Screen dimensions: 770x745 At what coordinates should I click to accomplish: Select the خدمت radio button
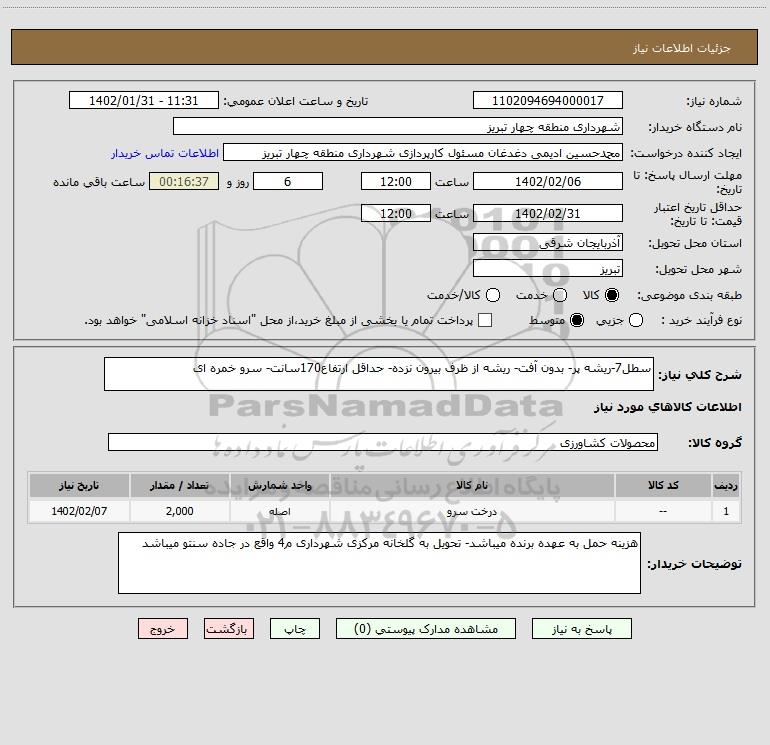click(560, 295)
